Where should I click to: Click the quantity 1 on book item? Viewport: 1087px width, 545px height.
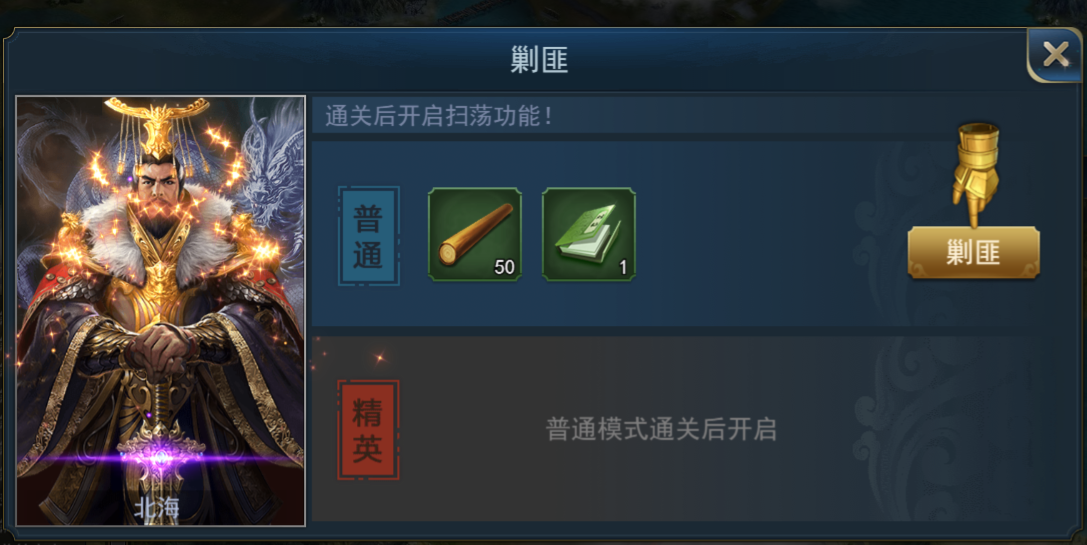[x=623, y=267]
